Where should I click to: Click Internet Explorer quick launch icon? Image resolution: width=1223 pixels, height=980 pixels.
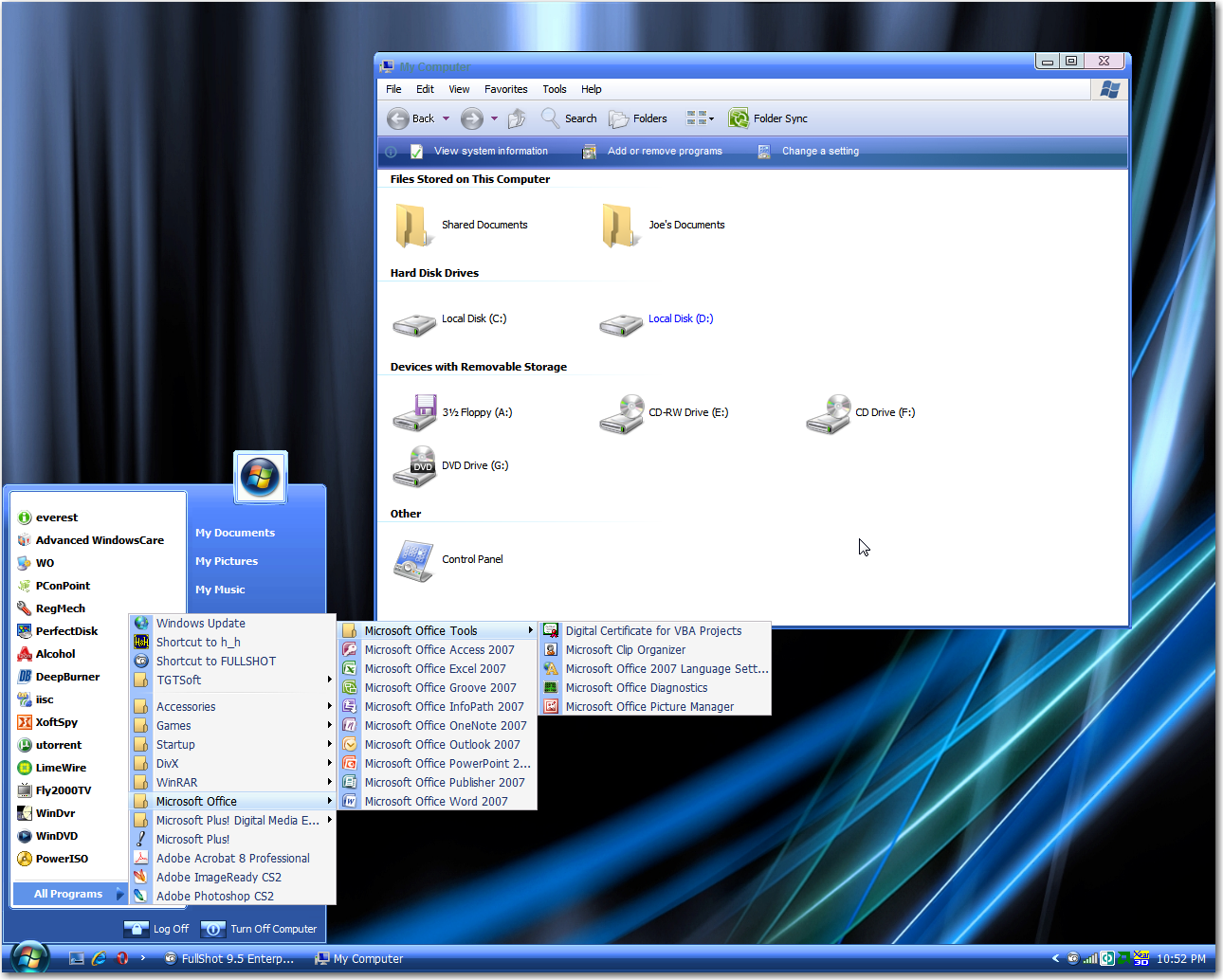coord(99,959)
